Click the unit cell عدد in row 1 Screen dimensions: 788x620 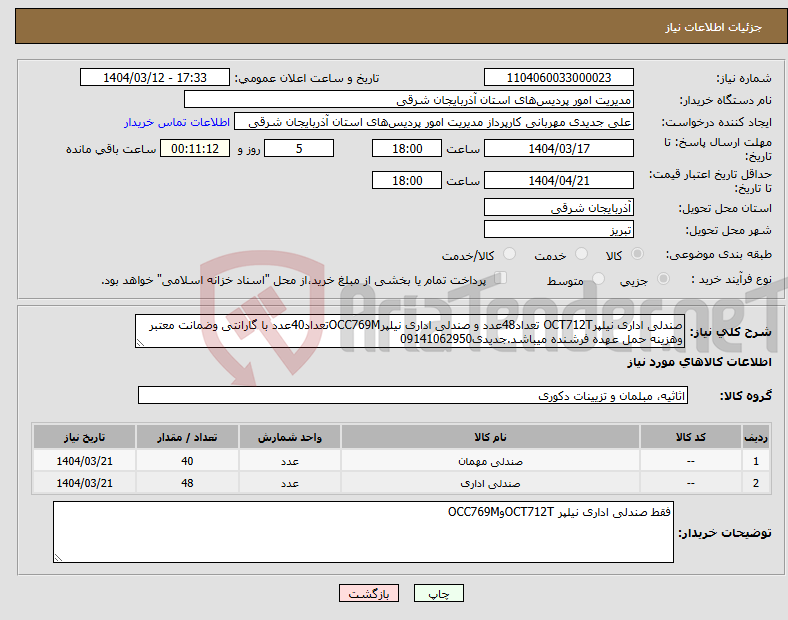click(290, 461)
